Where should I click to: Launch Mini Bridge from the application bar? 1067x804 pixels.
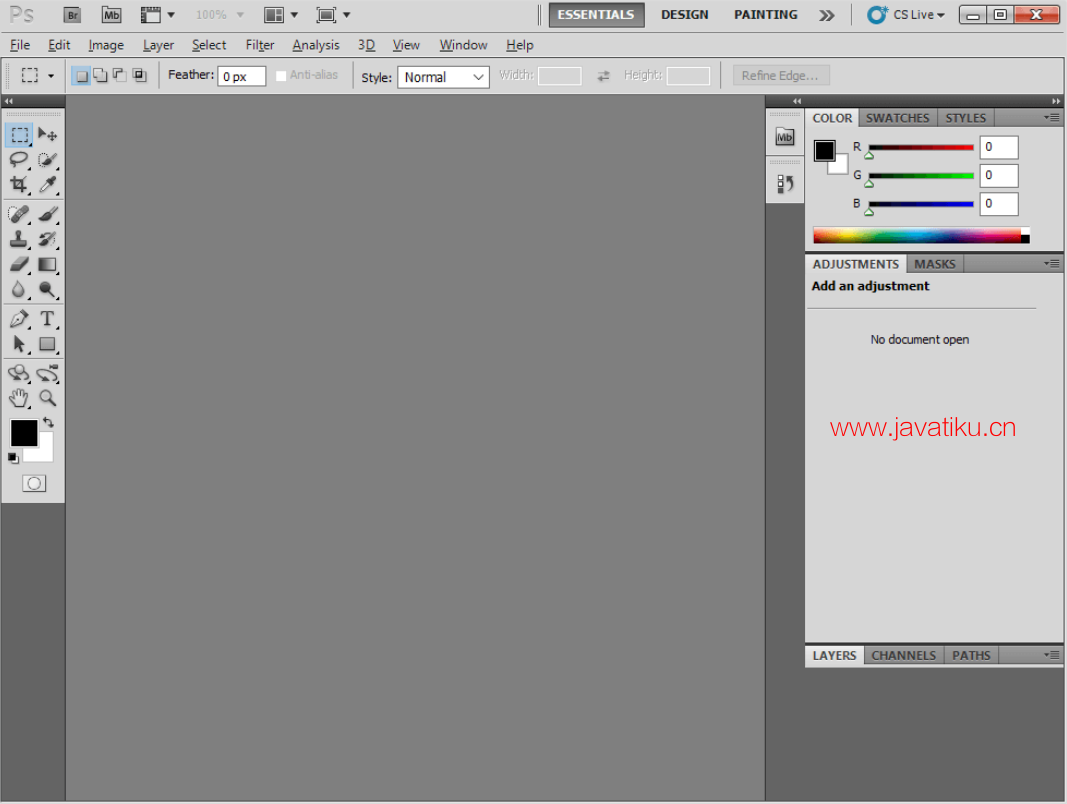pos(111,15)
